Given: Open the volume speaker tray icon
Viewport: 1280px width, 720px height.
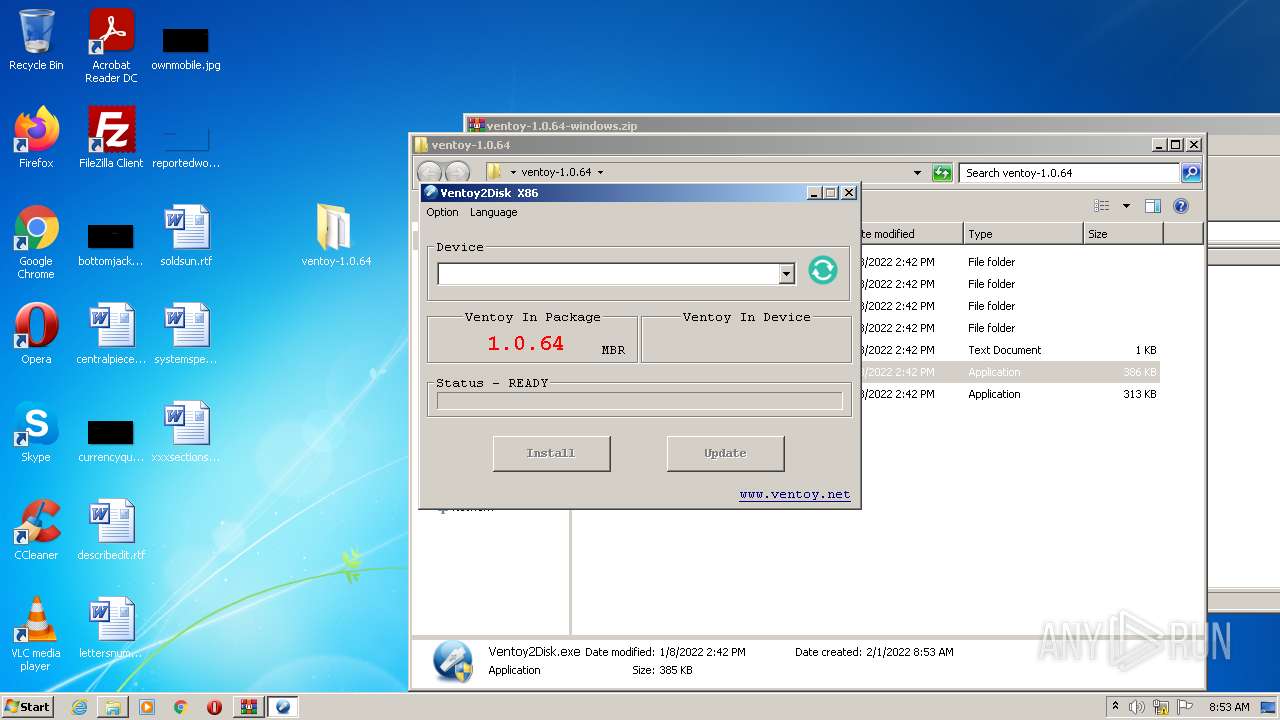Looking at the screenshot, I should (1137, 707).
